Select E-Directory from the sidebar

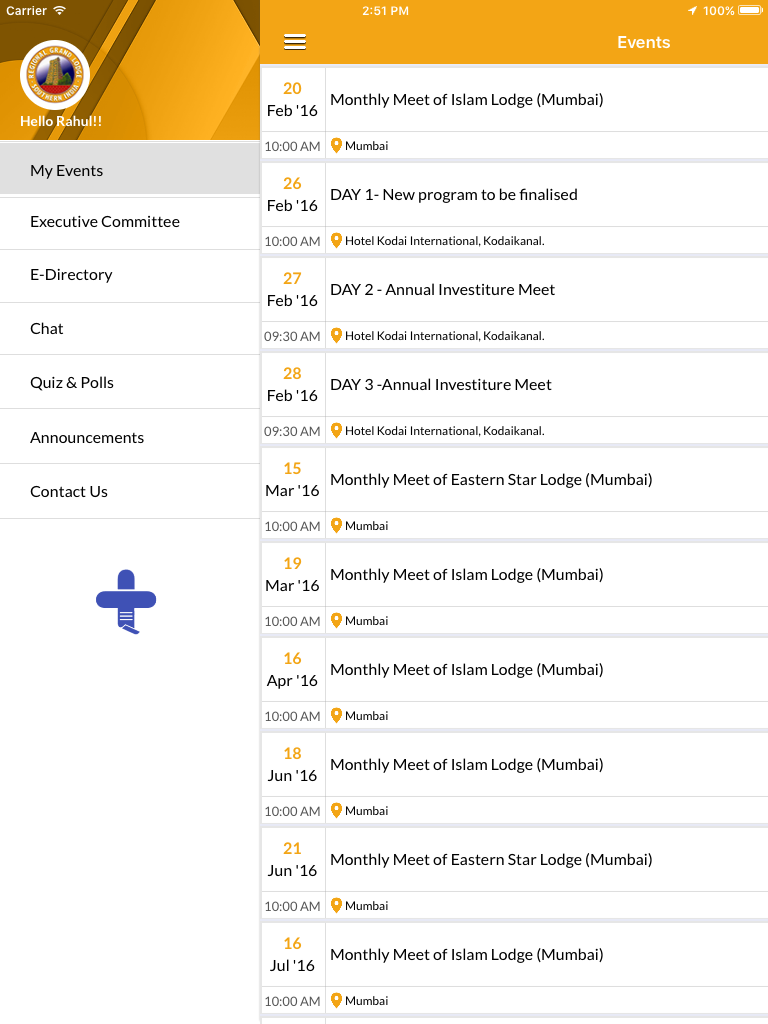click(x=130, y=275)
